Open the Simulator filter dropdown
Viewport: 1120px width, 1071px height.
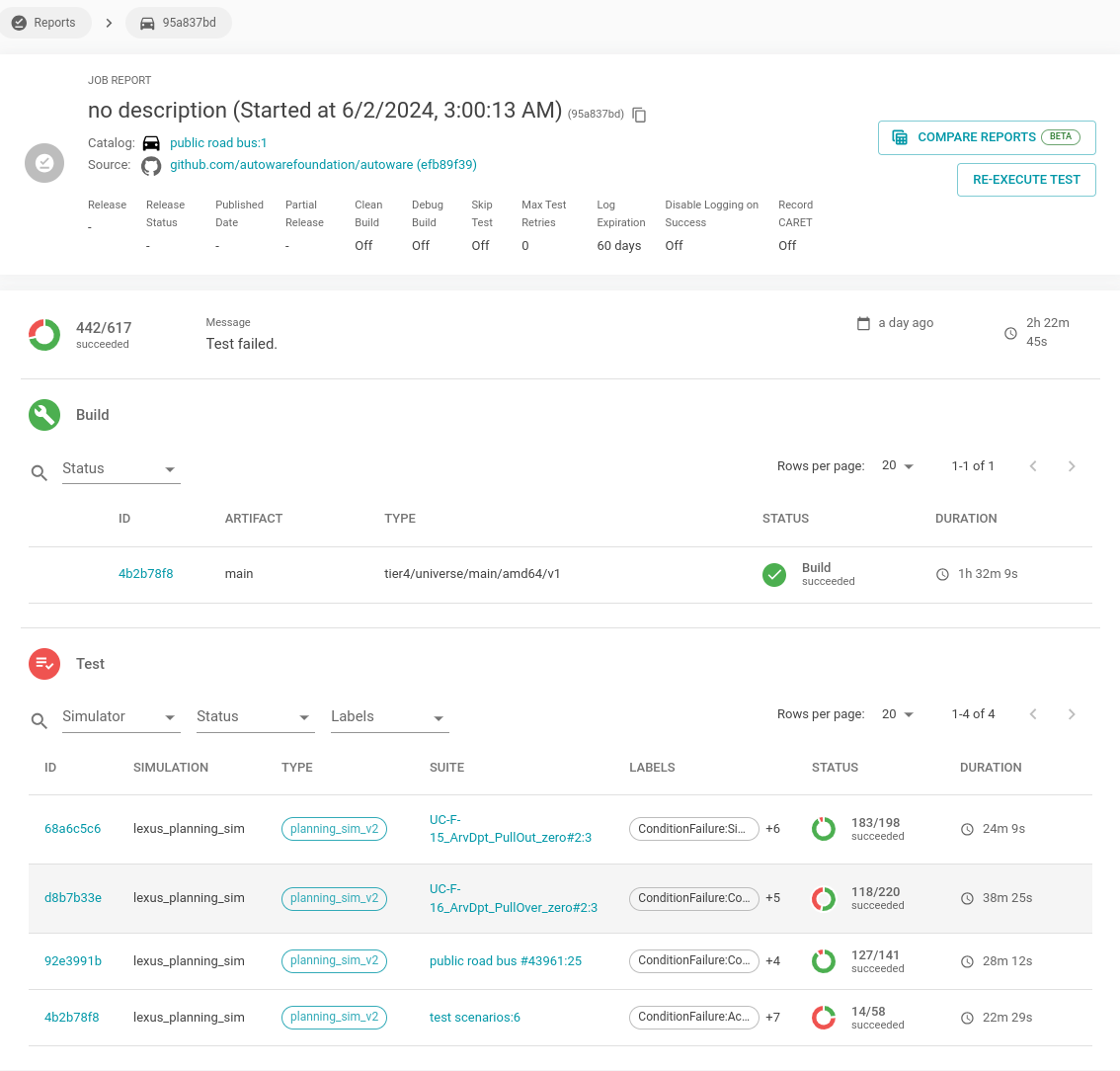pyautogui.click(x=120, y=717)
